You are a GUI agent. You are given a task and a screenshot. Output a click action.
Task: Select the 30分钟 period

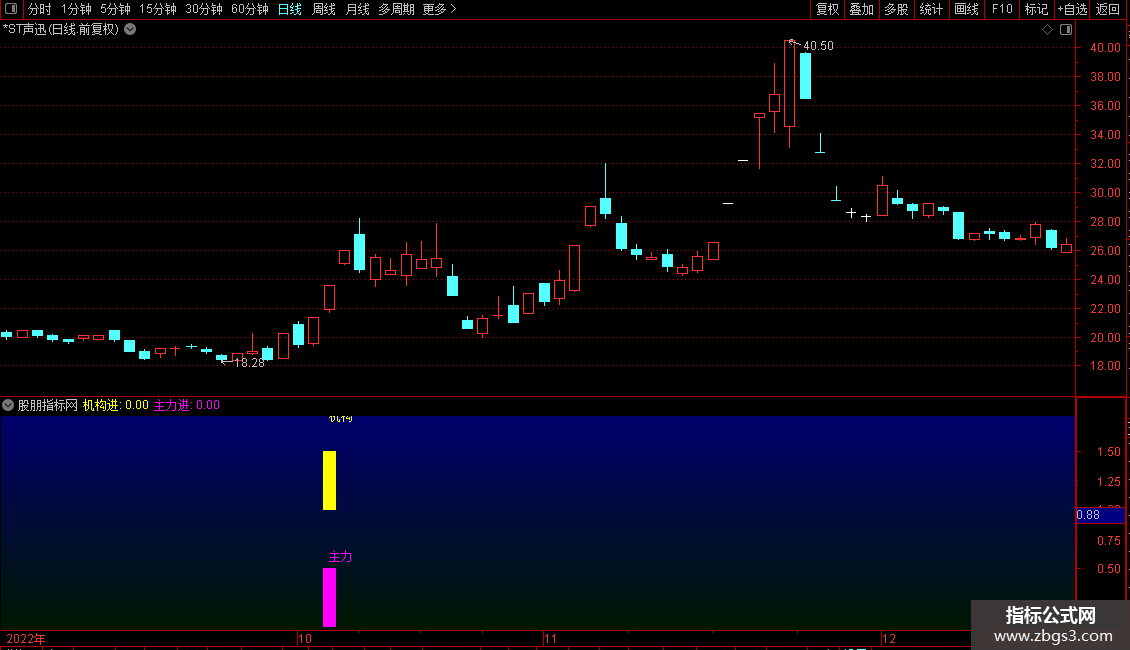pyautogui.click(x=204, y=9)
